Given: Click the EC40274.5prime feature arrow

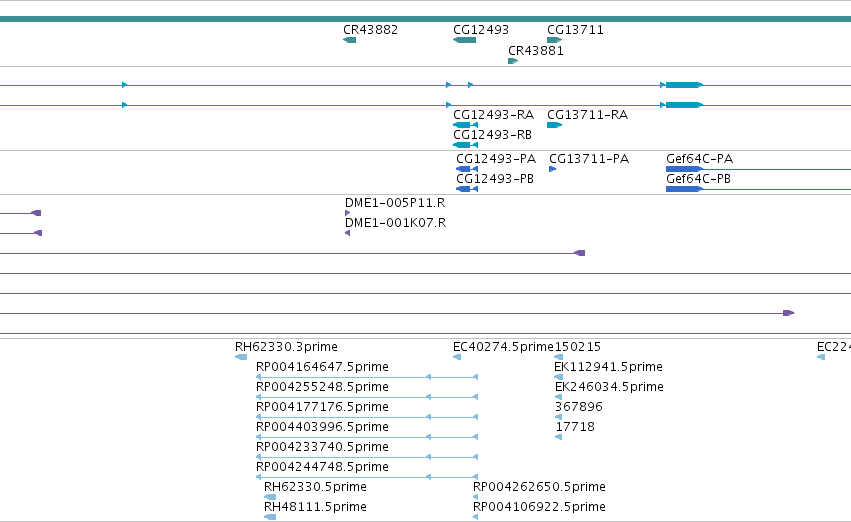Looking at the screenshot, I should click(x=457, y=357).
